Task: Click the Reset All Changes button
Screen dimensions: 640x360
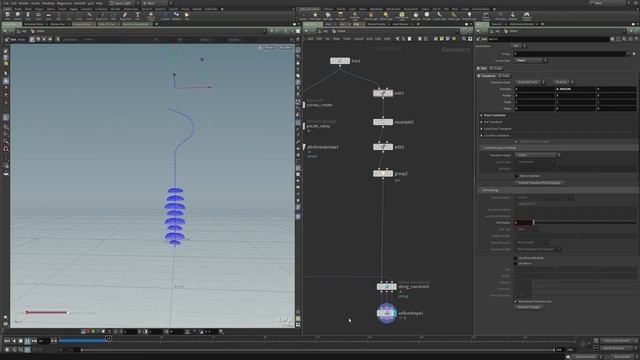Action: pyautogui.click(x=529, y=307)
